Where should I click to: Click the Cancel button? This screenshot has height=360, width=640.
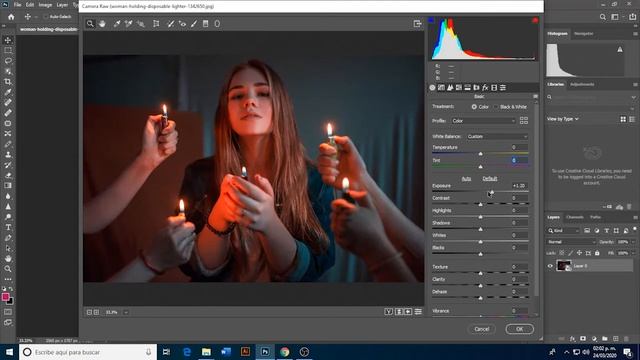(x=482, y=329)
